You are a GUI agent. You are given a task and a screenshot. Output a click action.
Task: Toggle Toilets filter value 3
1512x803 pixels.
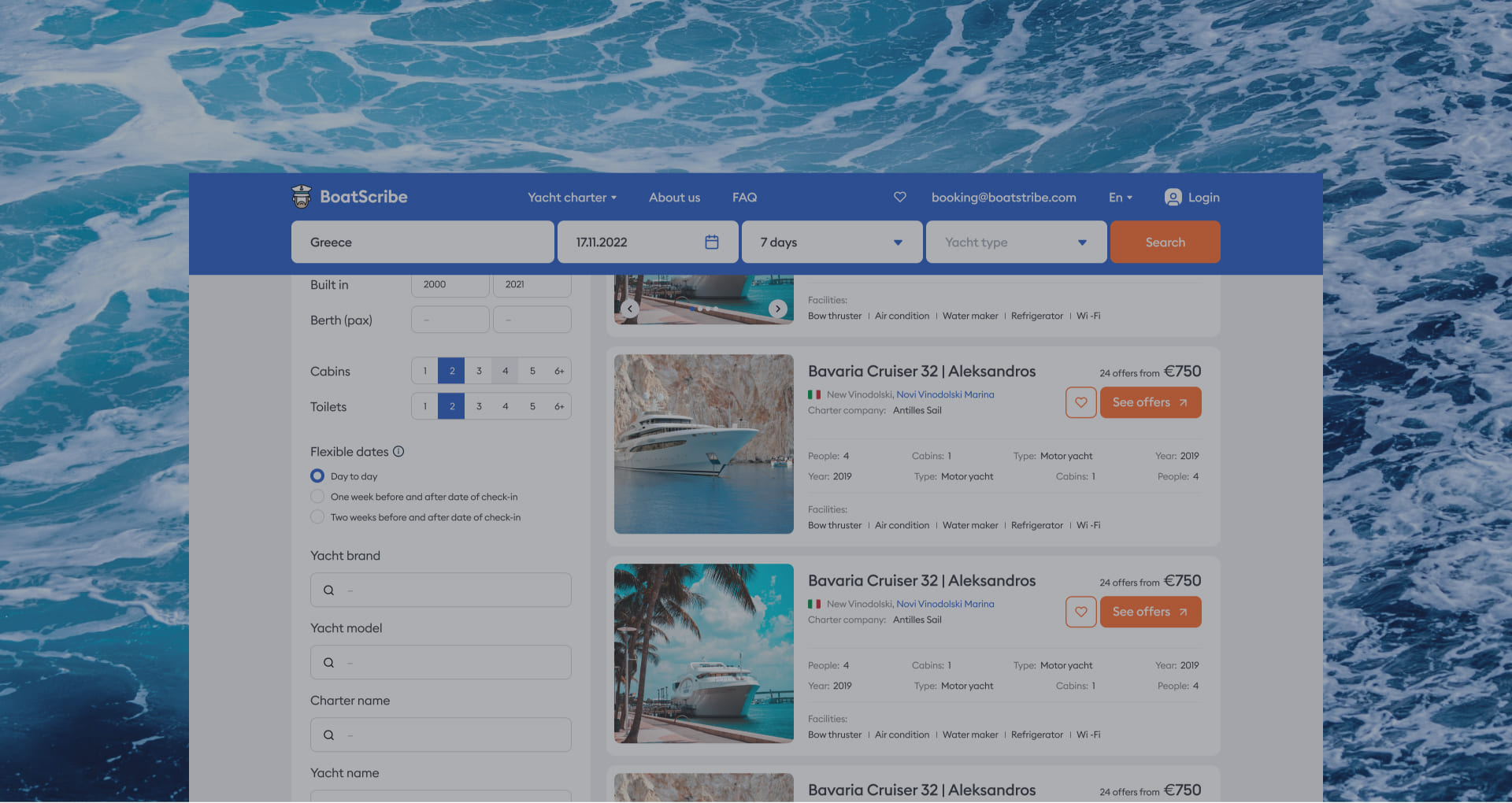pos(479,406)
